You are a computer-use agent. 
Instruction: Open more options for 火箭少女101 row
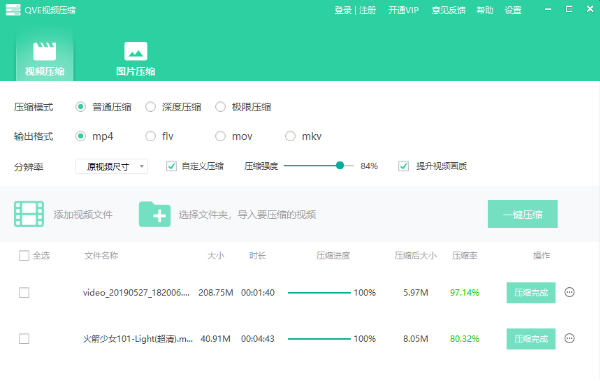[569, 338]
